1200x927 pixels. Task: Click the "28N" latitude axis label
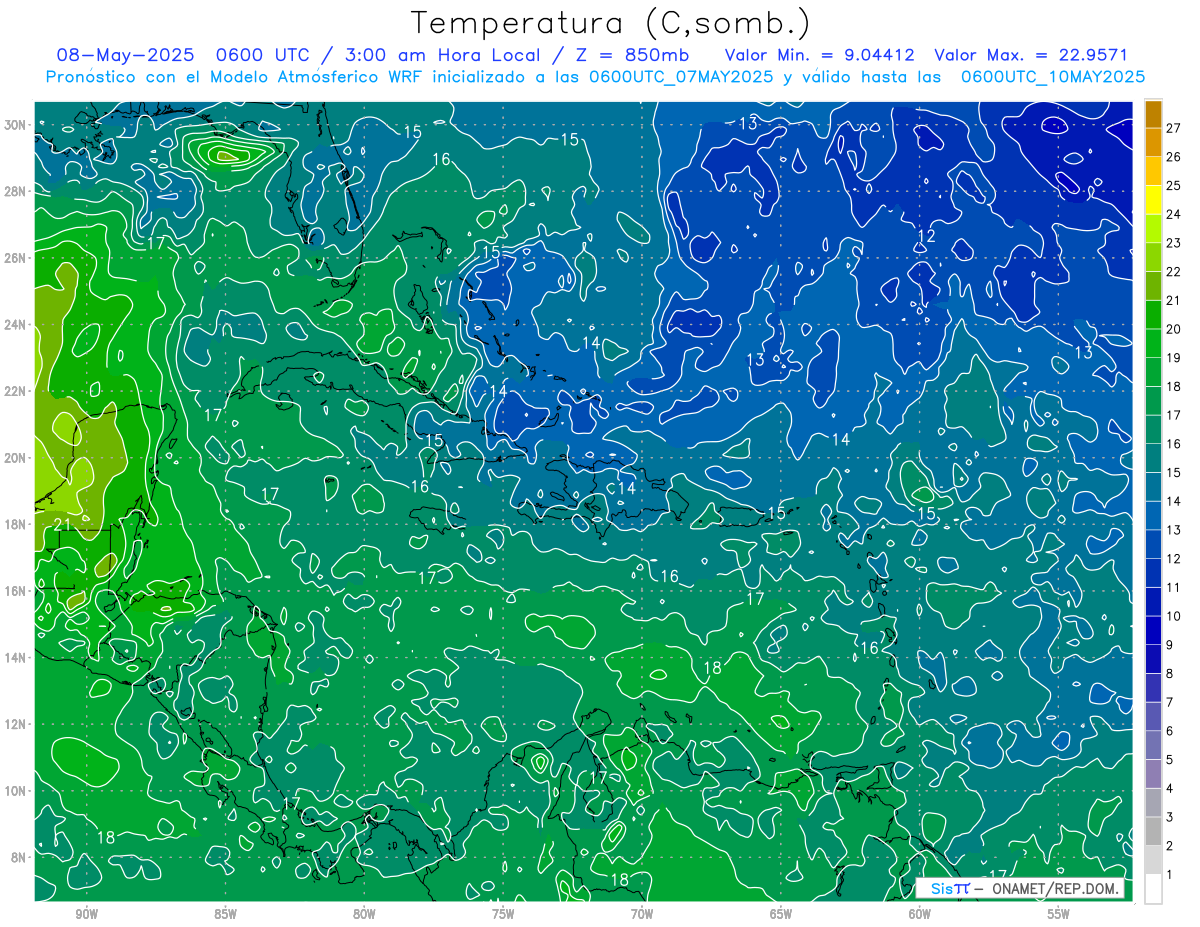tap(16, 191)
